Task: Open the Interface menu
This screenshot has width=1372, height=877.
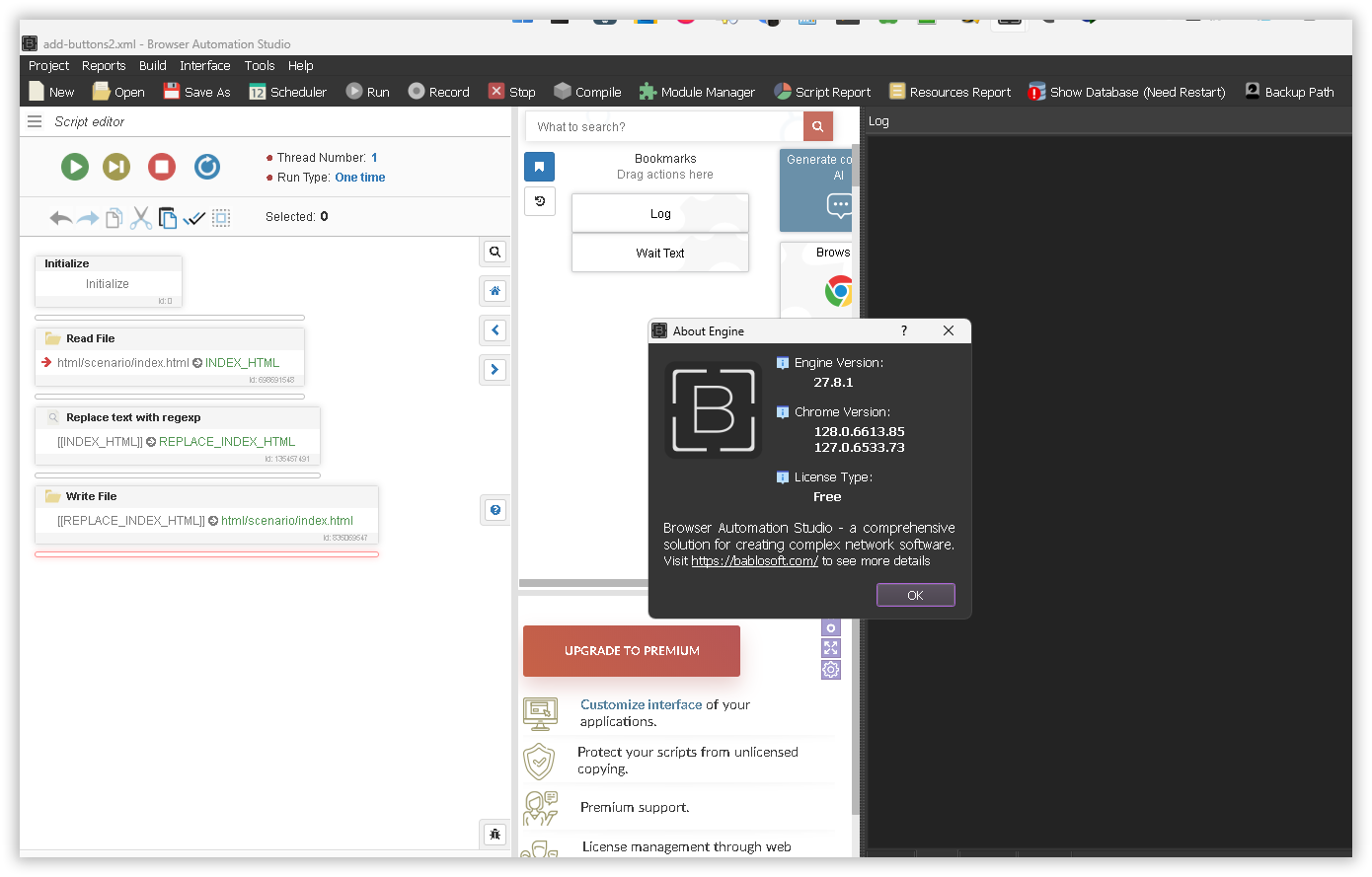Action: click(x=204, y=66)
